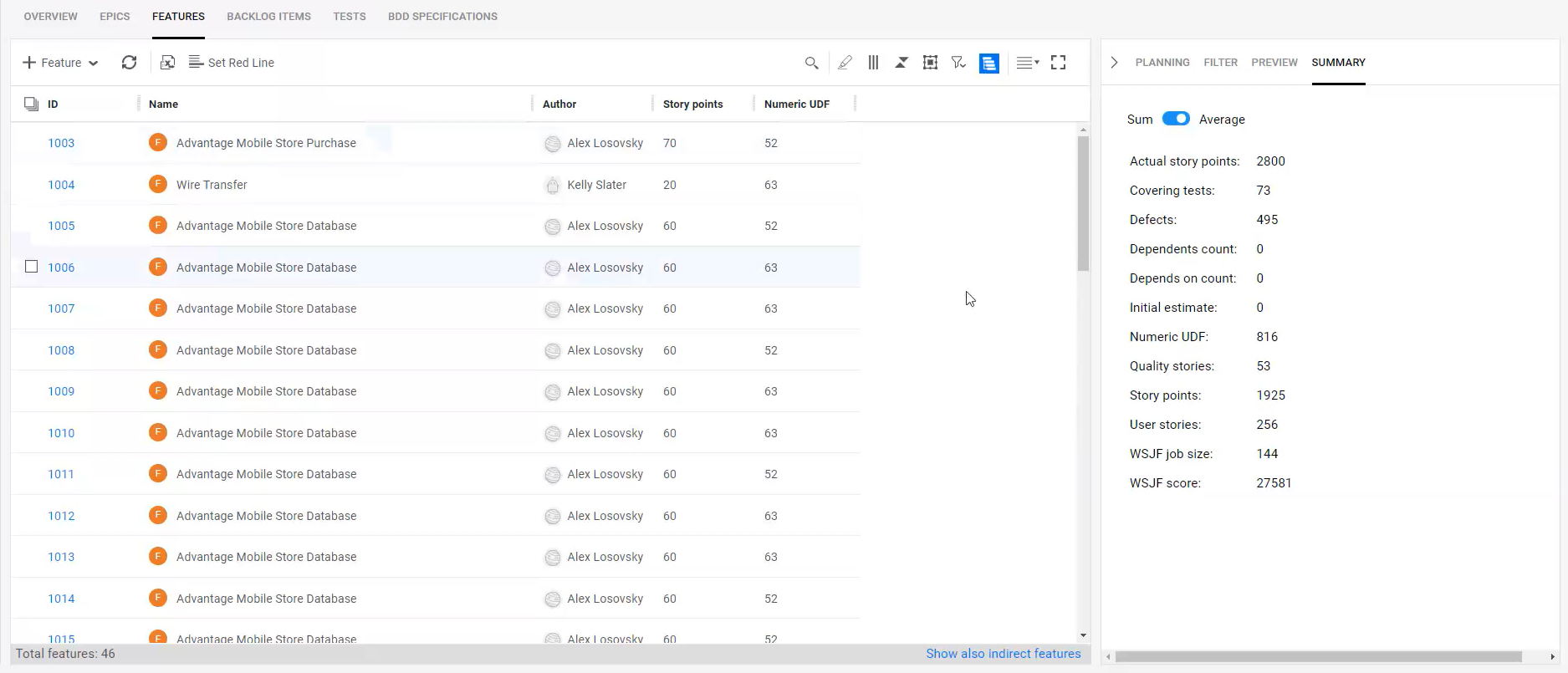
Task: Expand the add Feature dropdown arrow
Action: click(94, 64)
